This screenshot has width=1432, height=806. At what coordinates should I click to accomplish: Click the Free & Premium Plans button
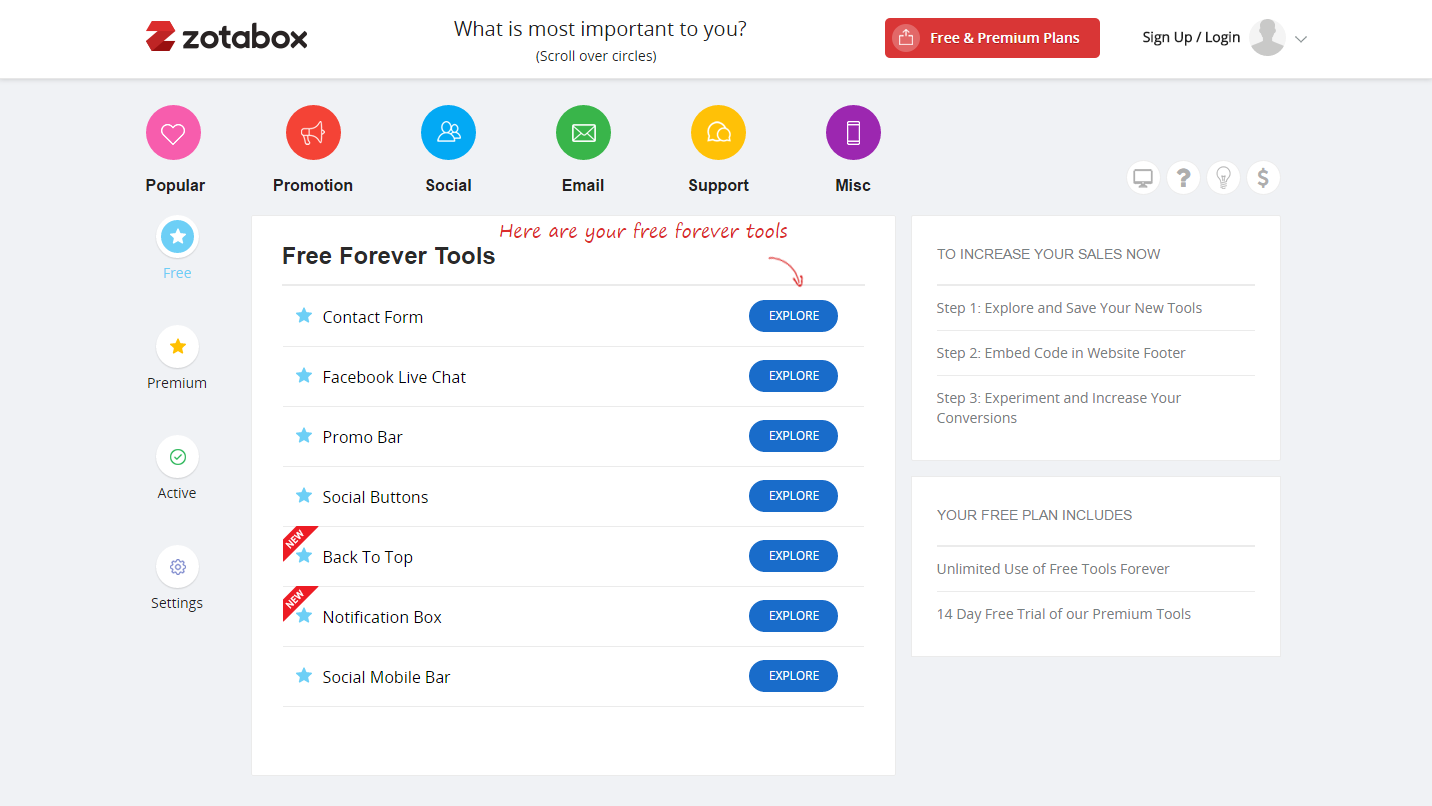(992, 38)
